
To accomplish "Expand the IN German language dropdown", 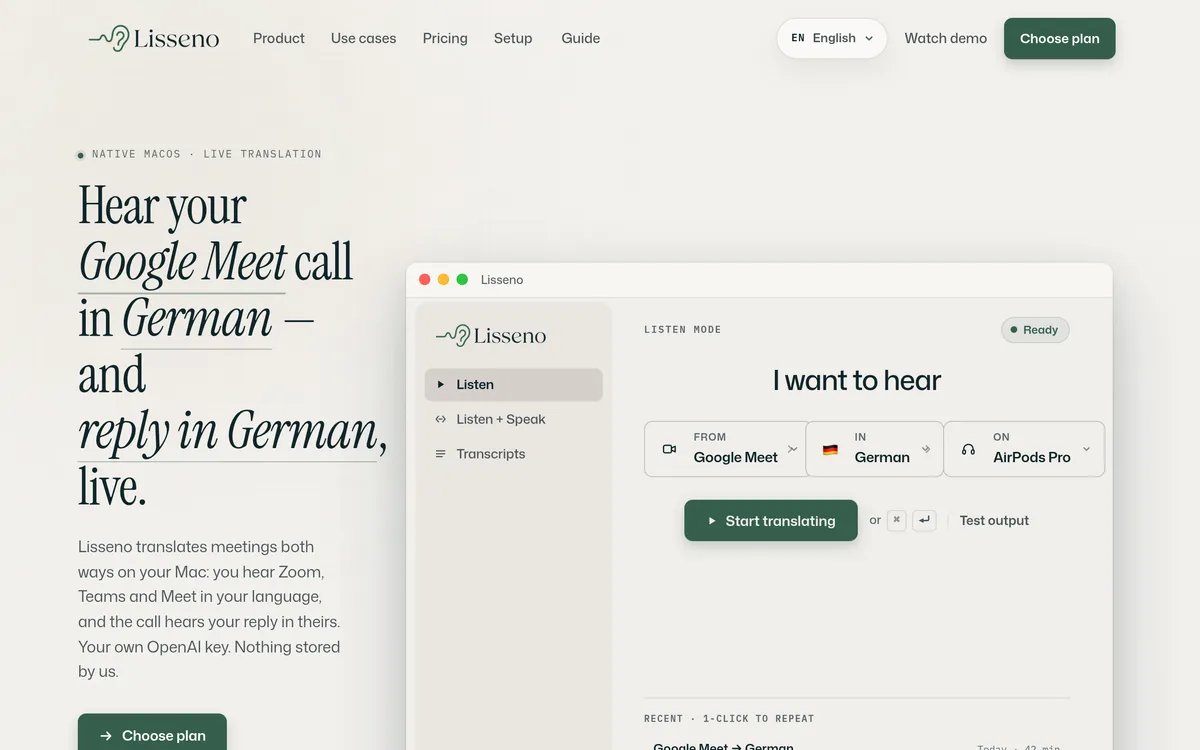I will 875,449.
